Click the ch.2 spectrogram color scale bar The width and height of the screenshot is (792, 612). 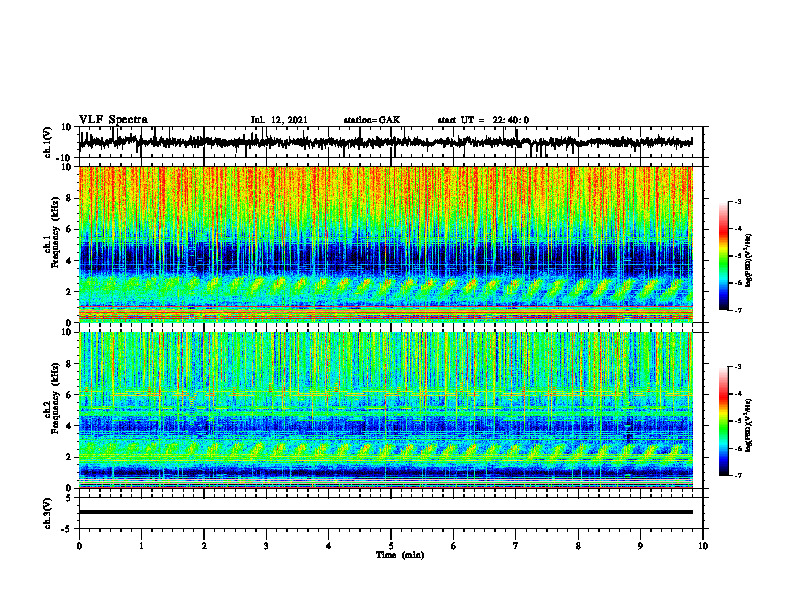[724, 421]
